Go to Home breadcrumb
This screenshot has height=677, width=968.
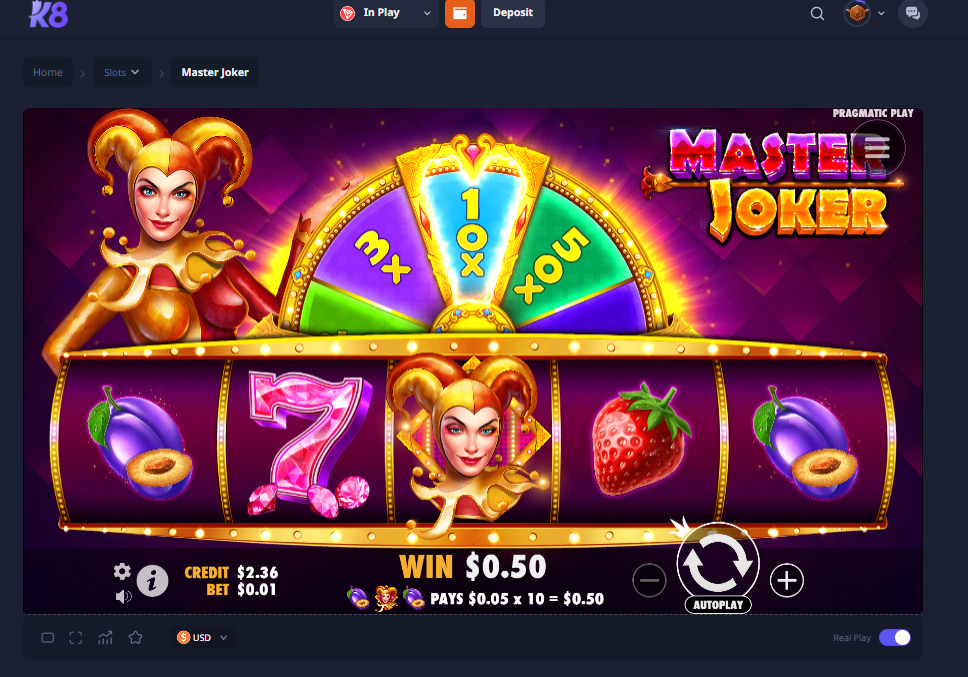[x=48, y=72]
